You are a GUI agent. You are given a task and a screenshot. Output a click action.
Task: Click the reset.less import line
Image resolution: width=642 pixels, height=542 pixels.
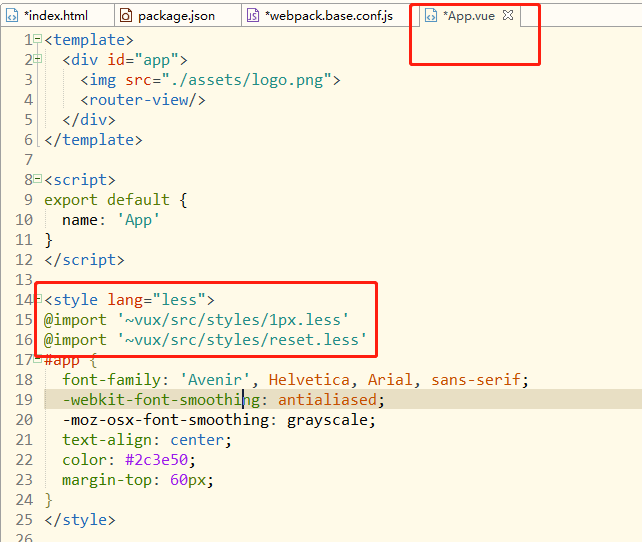pos(205,340)
